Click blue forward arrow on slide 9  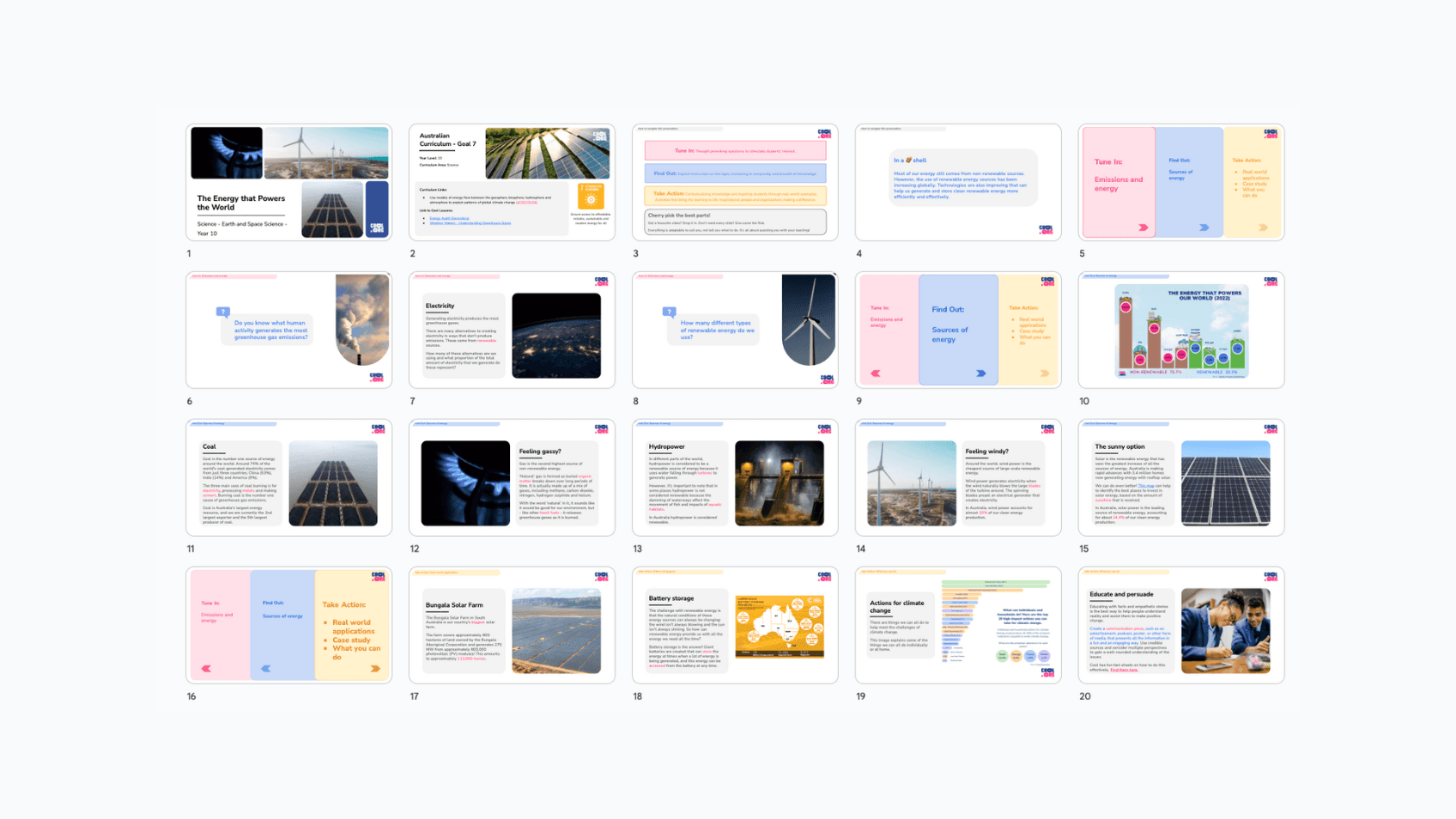tap(981, 373)
